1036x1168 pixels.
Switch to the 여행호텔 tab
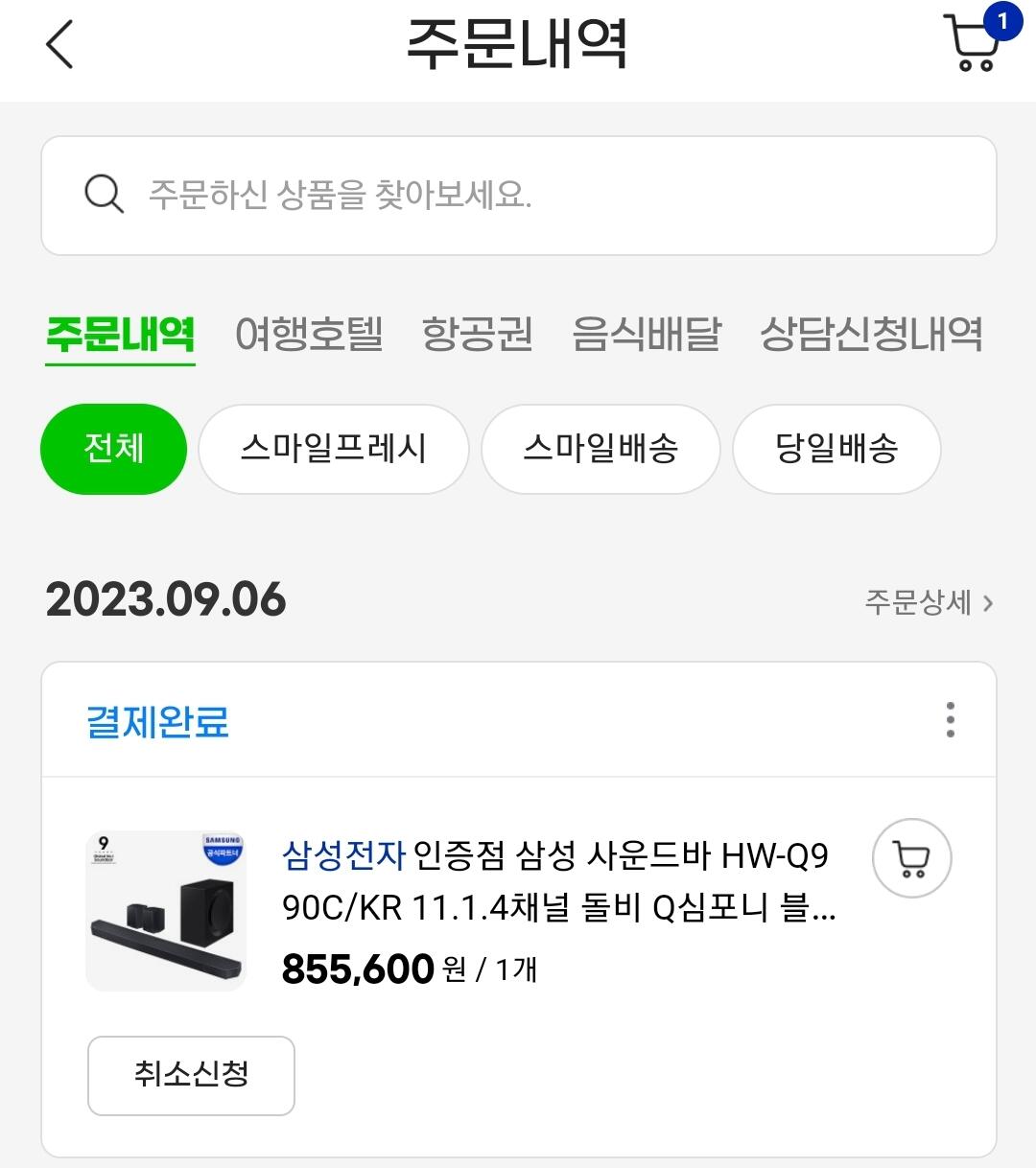(x=309, y=335)
